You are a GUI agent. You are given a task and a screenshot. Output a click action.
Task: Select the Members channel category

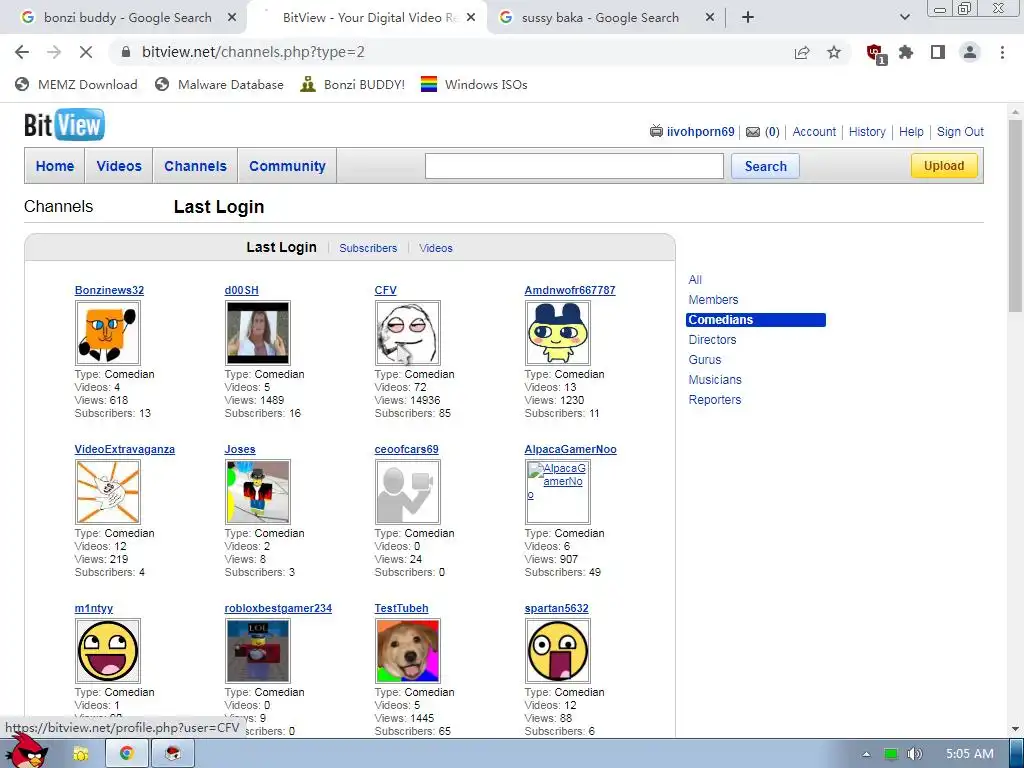[x=713, y=300]
